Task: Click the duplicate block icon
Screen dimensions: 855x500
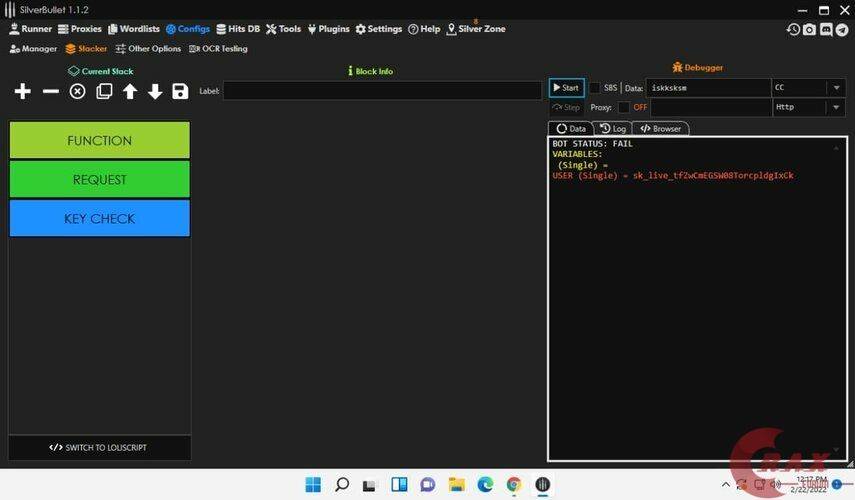Action: click(x=104, y=92)
